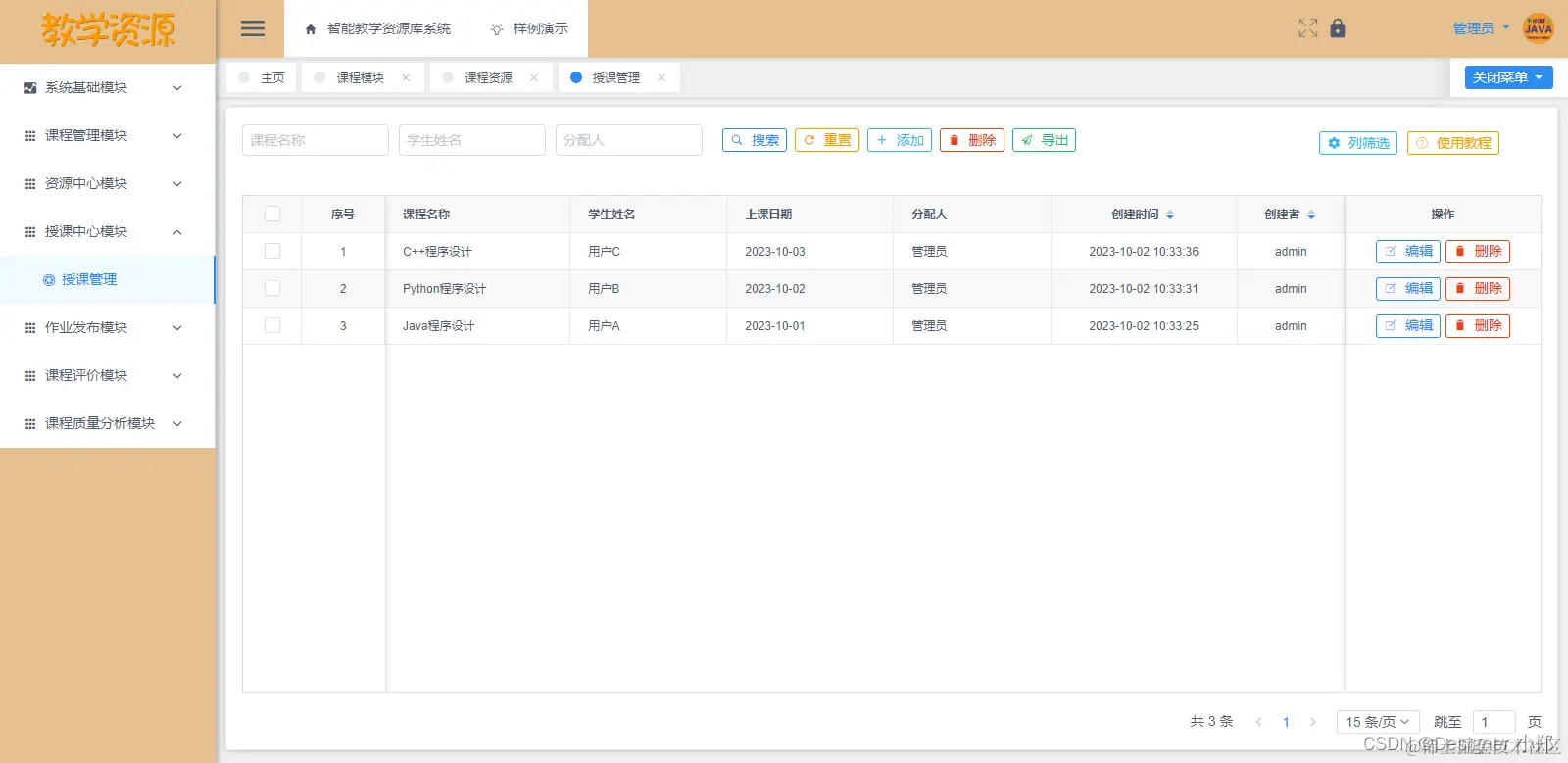Click the 系统基础模块 chart icon
Viewport: 1568px width, 763px height.
[x=30, y=87]
